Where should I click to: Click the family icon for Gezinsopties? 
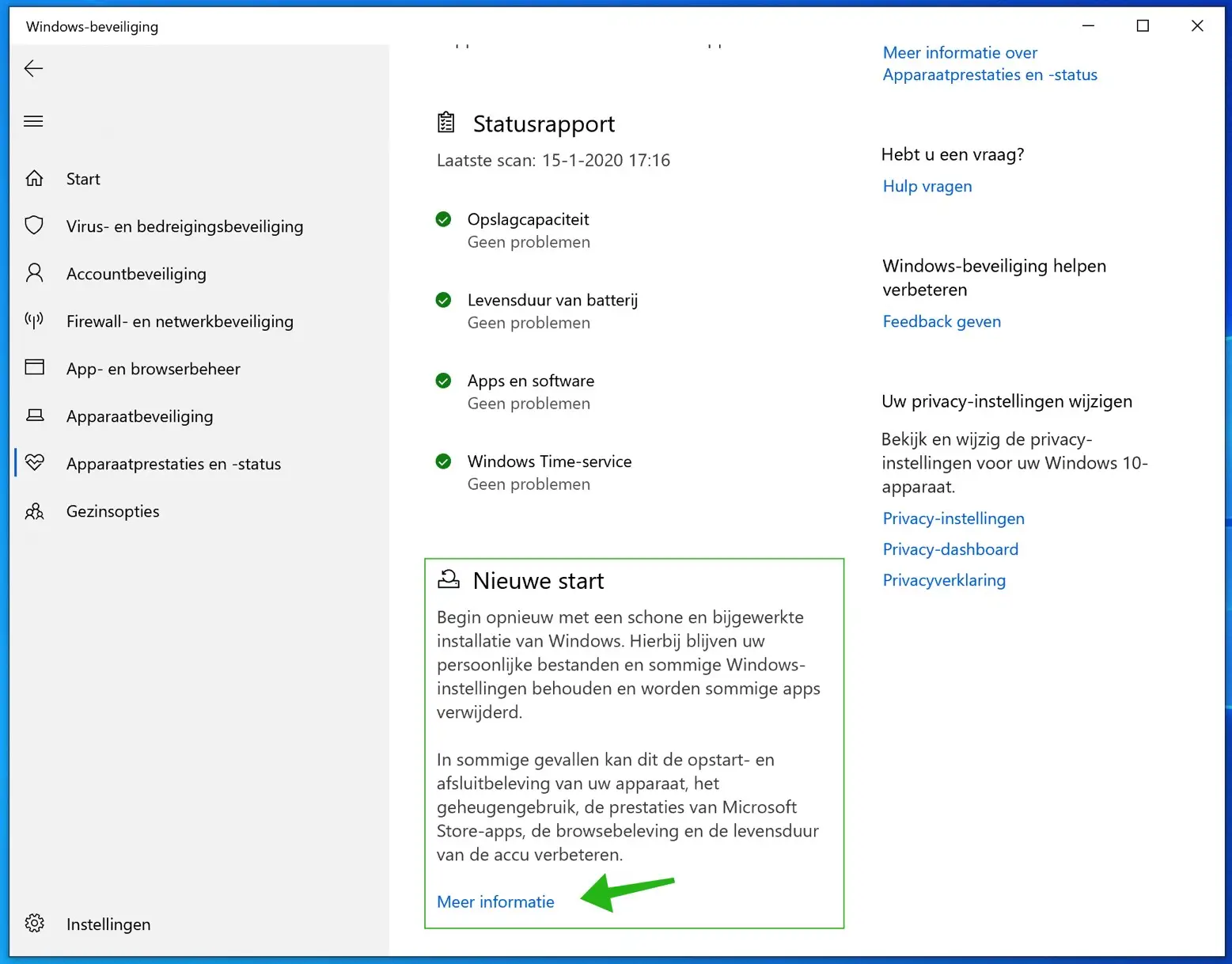[x=34, y=511]
